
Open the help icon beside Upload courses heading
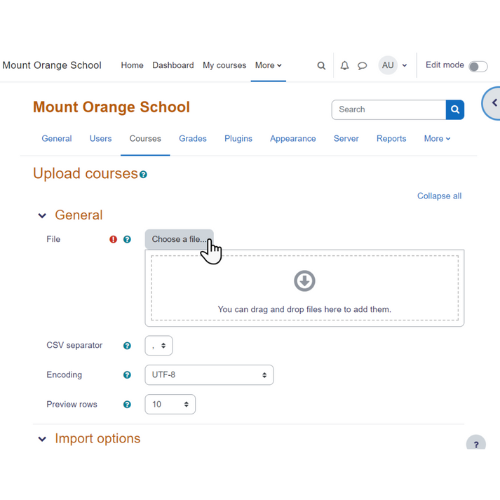pyautogui.click(x=143, y=174)
